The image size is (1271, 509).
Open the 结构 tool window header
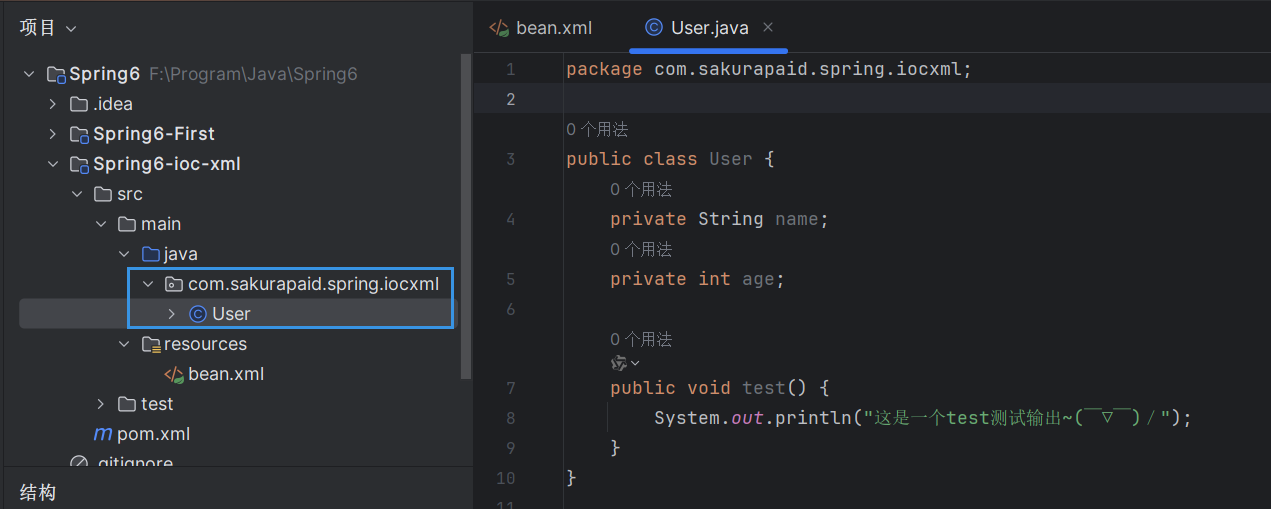[38, 493]
